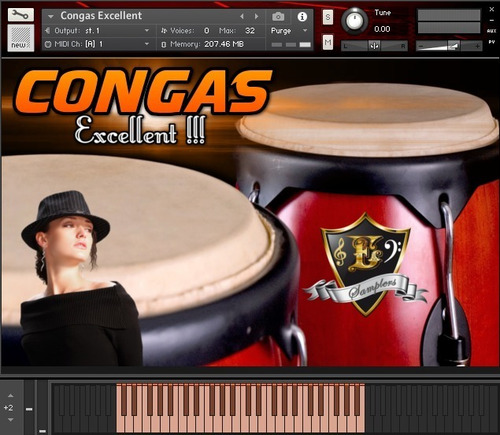Click the pitch bend wheel strip
This screenshot has width=500, height=435.
coord(29,407)
